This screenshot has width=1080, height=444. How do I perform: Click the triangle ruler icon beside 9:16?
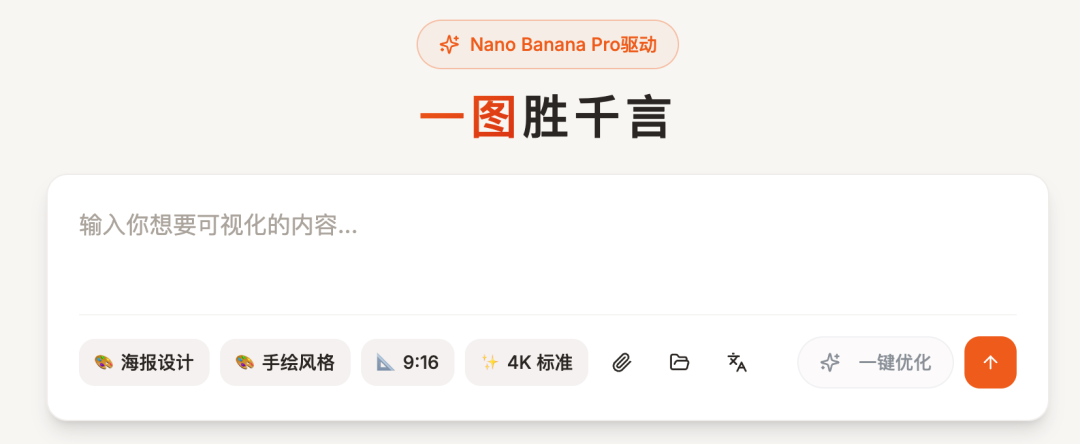click(x=386, y=362)
